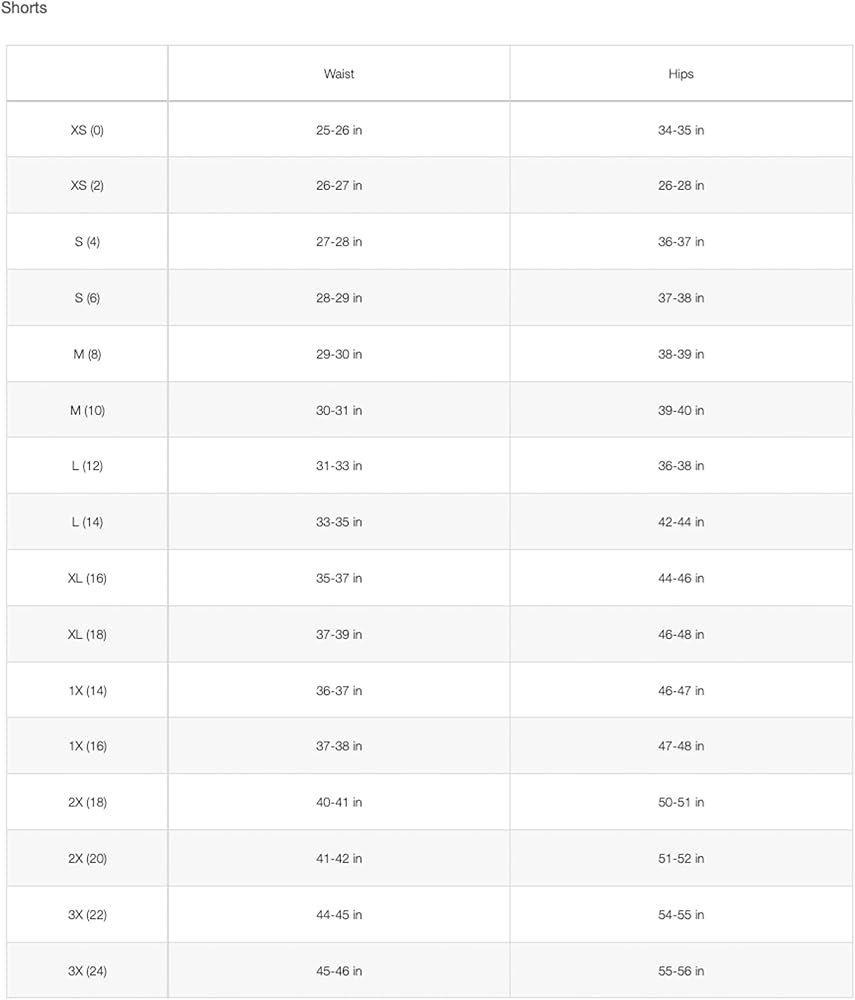The width and height of the screenshot is (855, 1000).
Task: Click the S (4) size label
Action: point(87,242)
